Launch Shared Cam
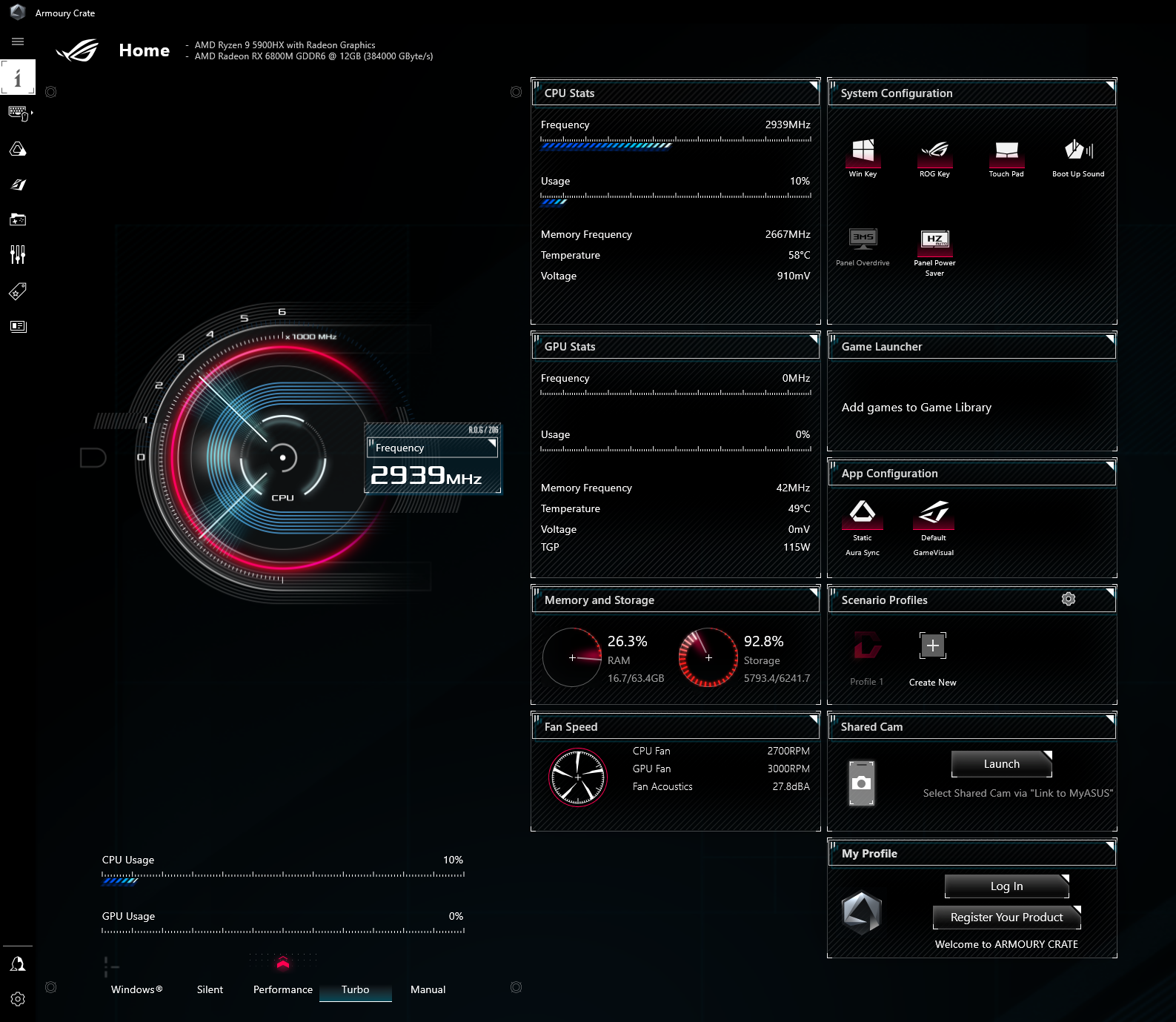The height and width of the screenshot is (1022, 1176). [1002, 764]
